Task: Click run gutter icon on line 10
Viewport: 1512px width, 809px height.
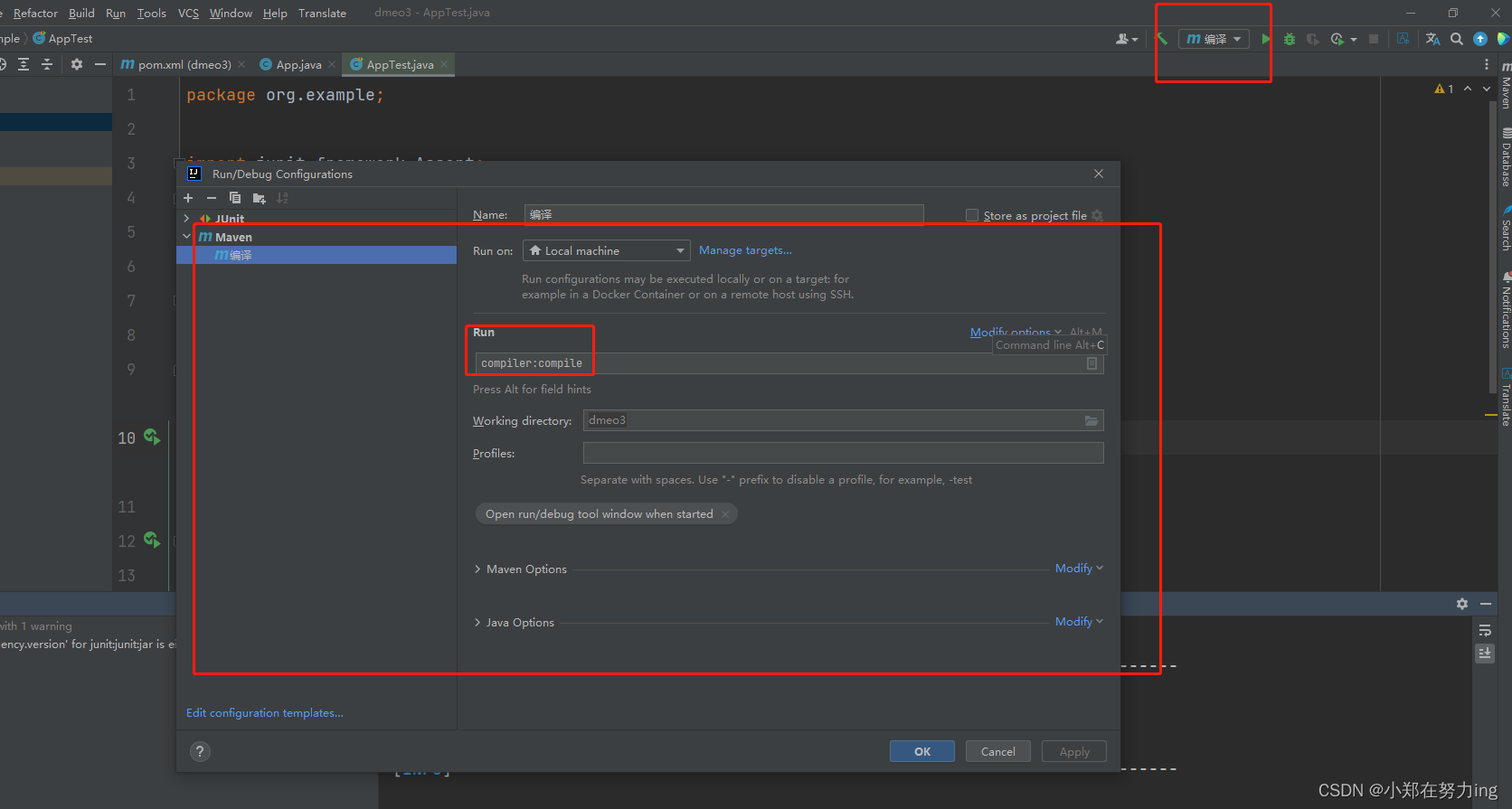Action: (x=152, y=437)
